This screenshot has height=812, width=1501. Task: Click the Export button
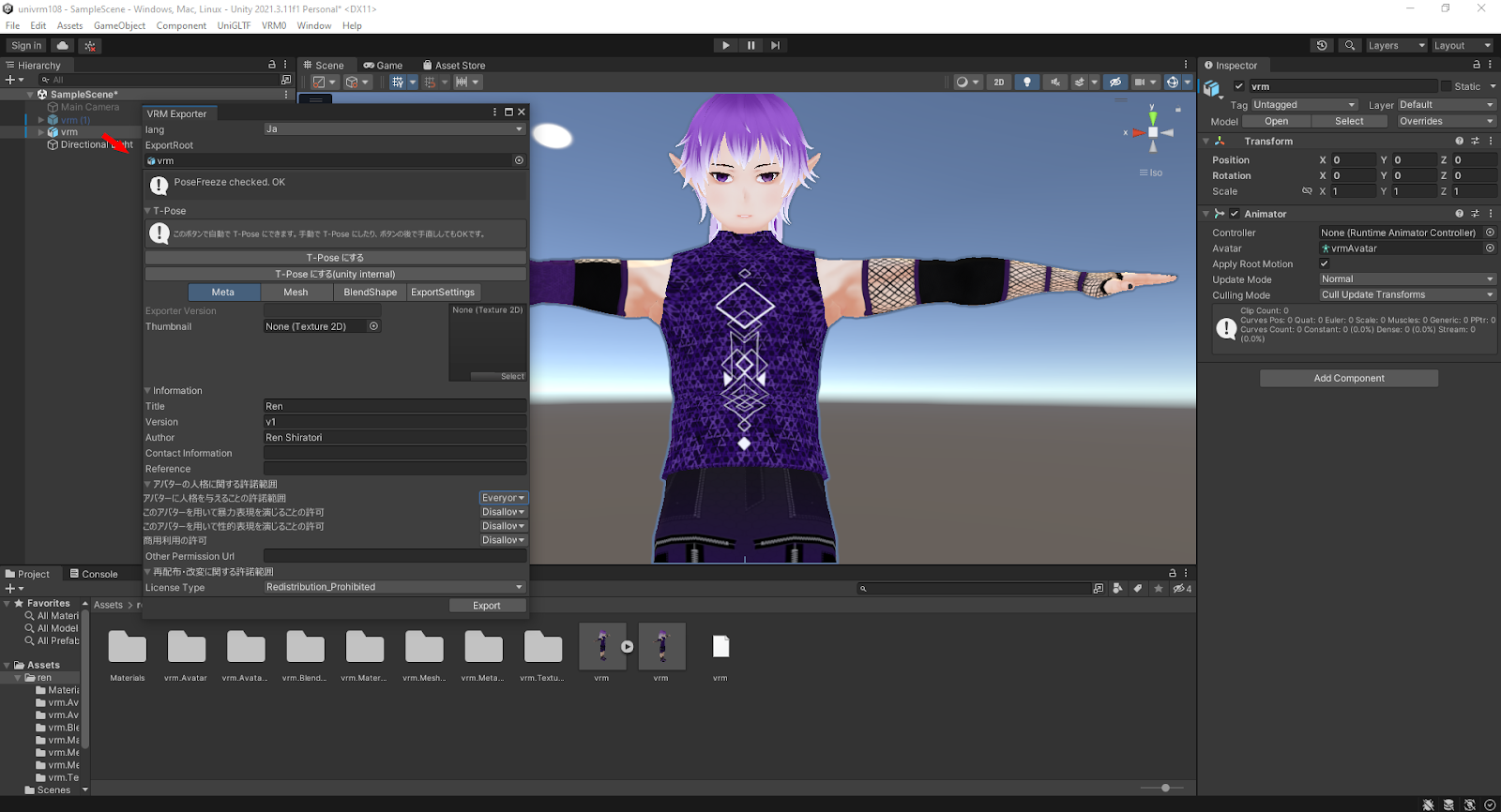coord(487,606)
